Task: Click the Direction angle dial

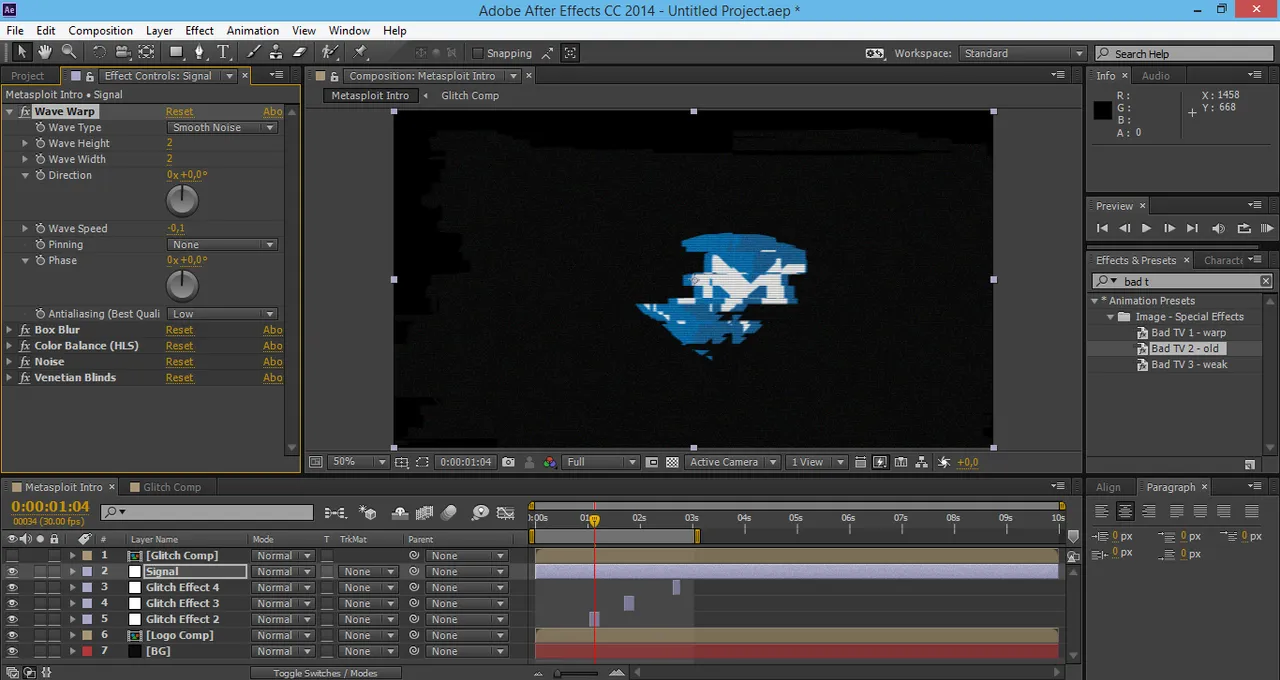Action: click(182, 200)
